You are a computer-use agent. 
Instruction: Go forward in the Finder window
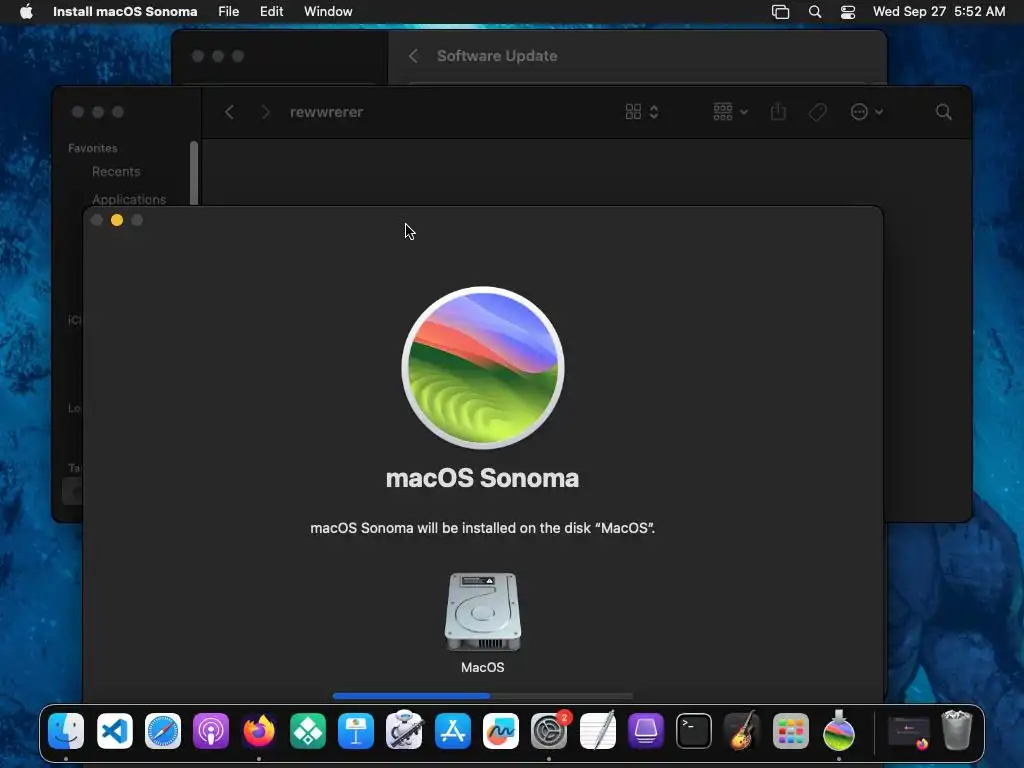tap(265, 112)
